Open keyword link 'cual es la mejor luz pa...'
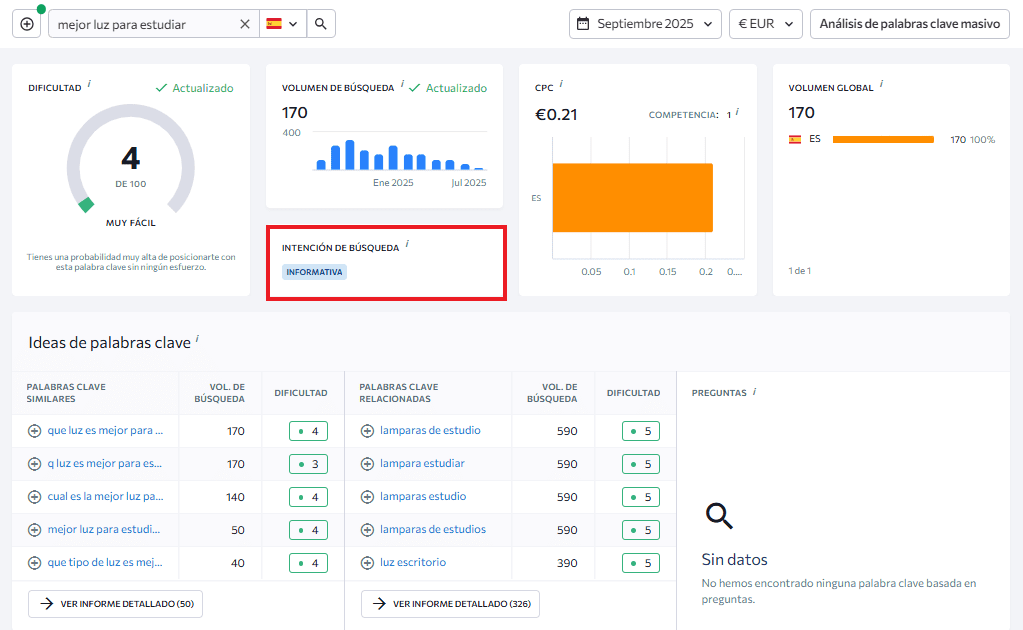The width and height of the screenshot is (1023, 630). [x=105, y=496]
